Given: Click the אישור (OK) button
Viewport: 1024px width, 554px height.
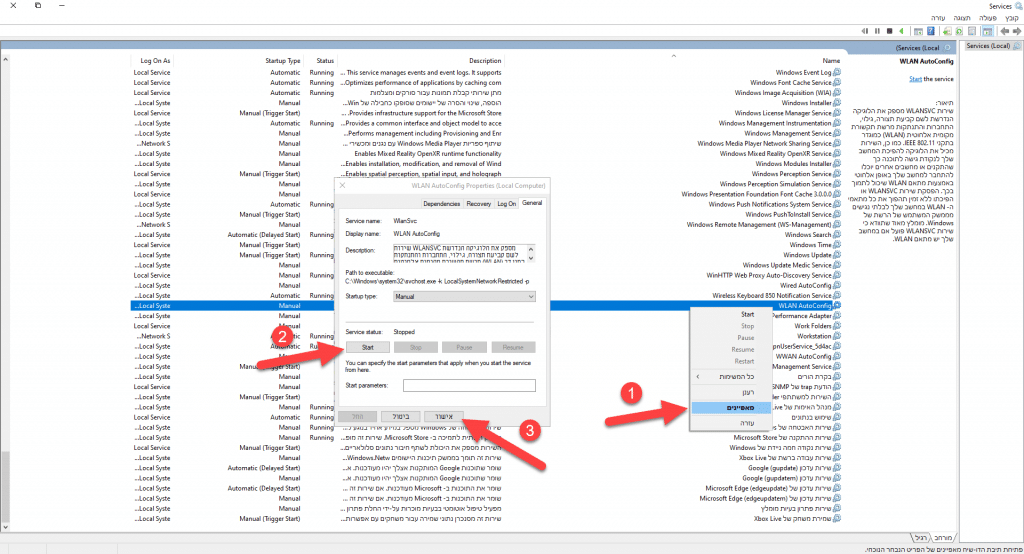Looking at the screenshot, I should pyautogui.click(x=443, y=417).
